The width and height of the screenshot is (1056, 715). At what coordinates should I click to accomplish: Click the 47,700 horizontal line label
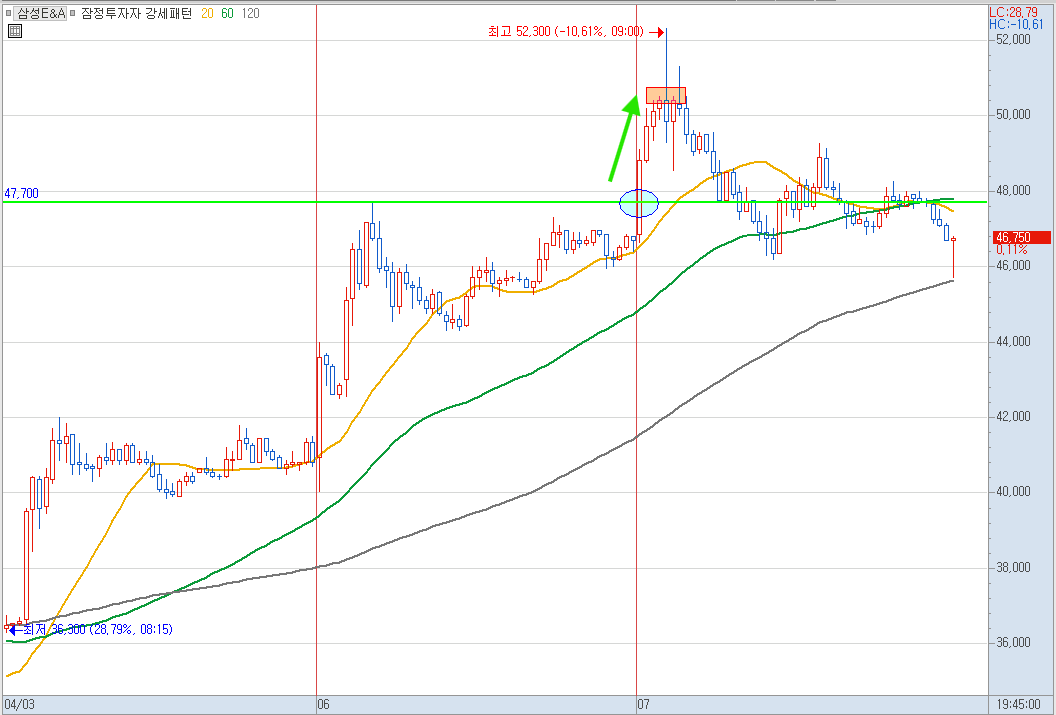click(x=22, y=194)
